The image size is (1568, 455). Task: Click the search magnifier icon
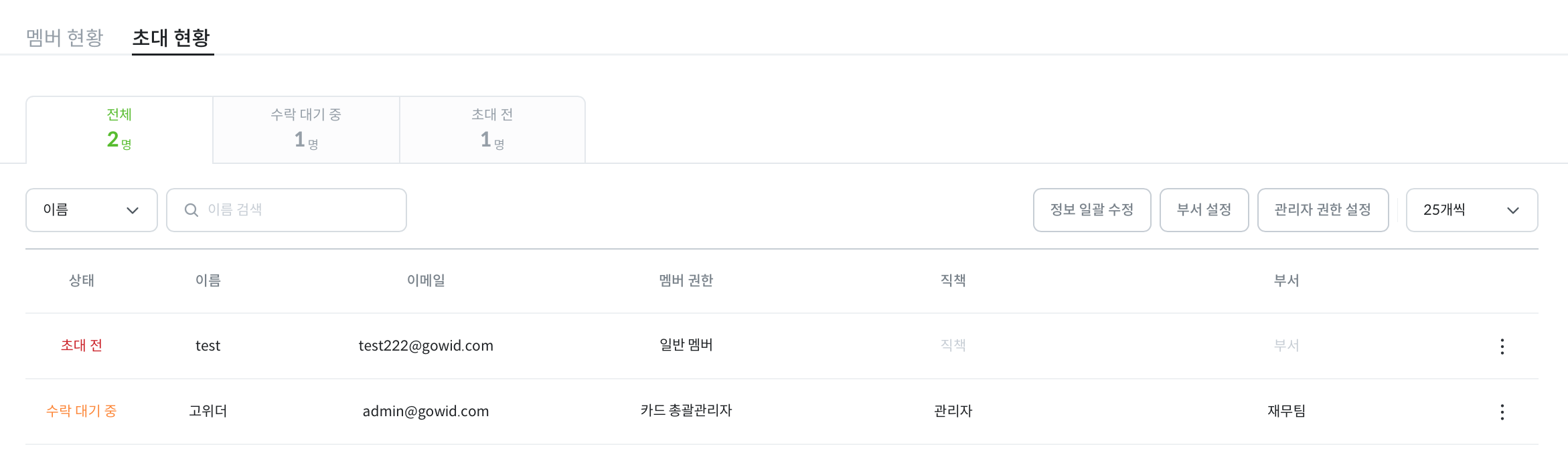coord(191,210)
